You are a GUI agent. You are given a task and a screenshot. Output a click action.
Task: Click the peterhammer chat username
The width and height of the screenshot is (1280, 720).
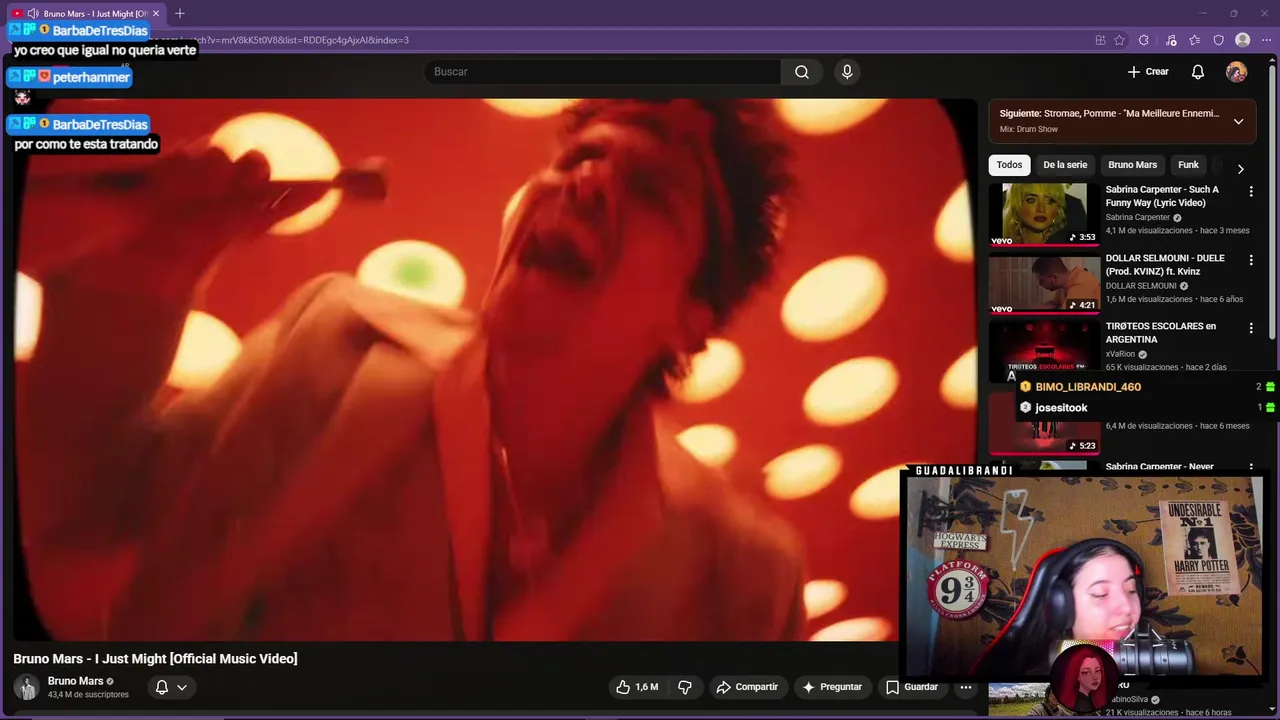(x=91, y=77)
